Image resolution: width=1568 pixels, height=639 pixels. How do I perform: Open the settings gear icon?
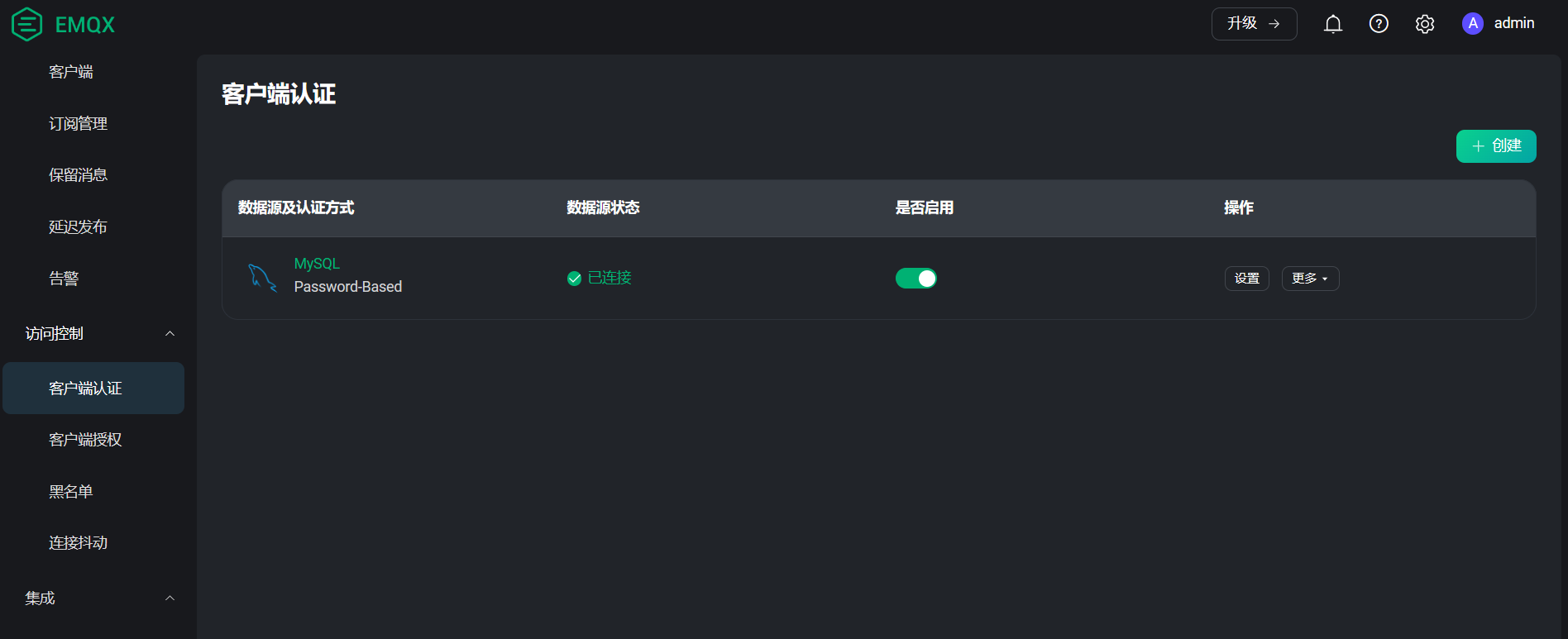click(x=1424, y=24)
